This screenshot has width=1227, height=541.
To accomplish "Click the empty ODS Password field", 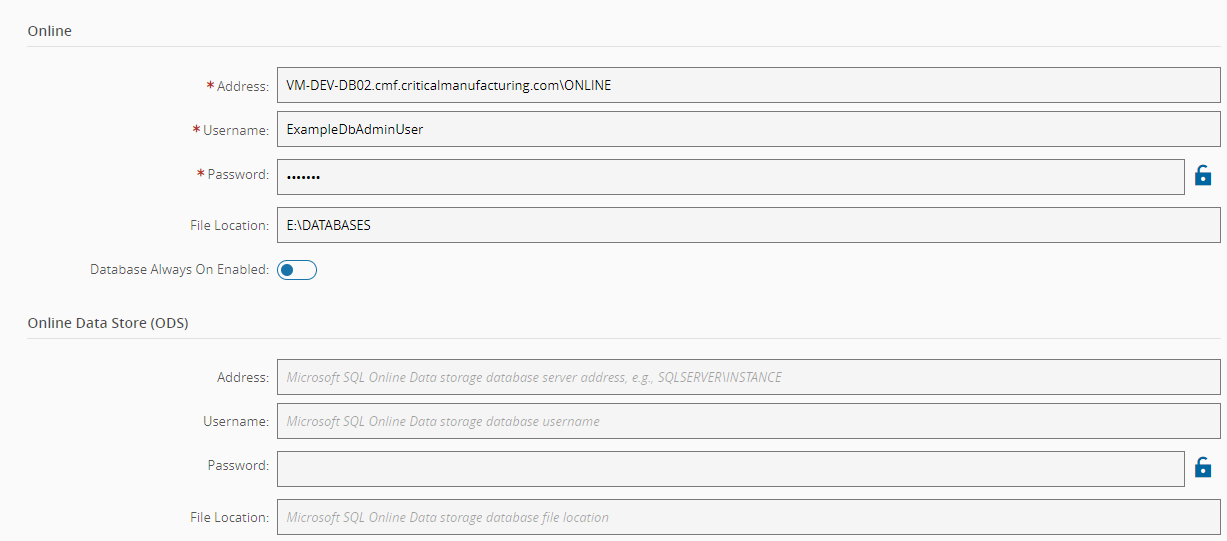I will (x=730, y=467).
